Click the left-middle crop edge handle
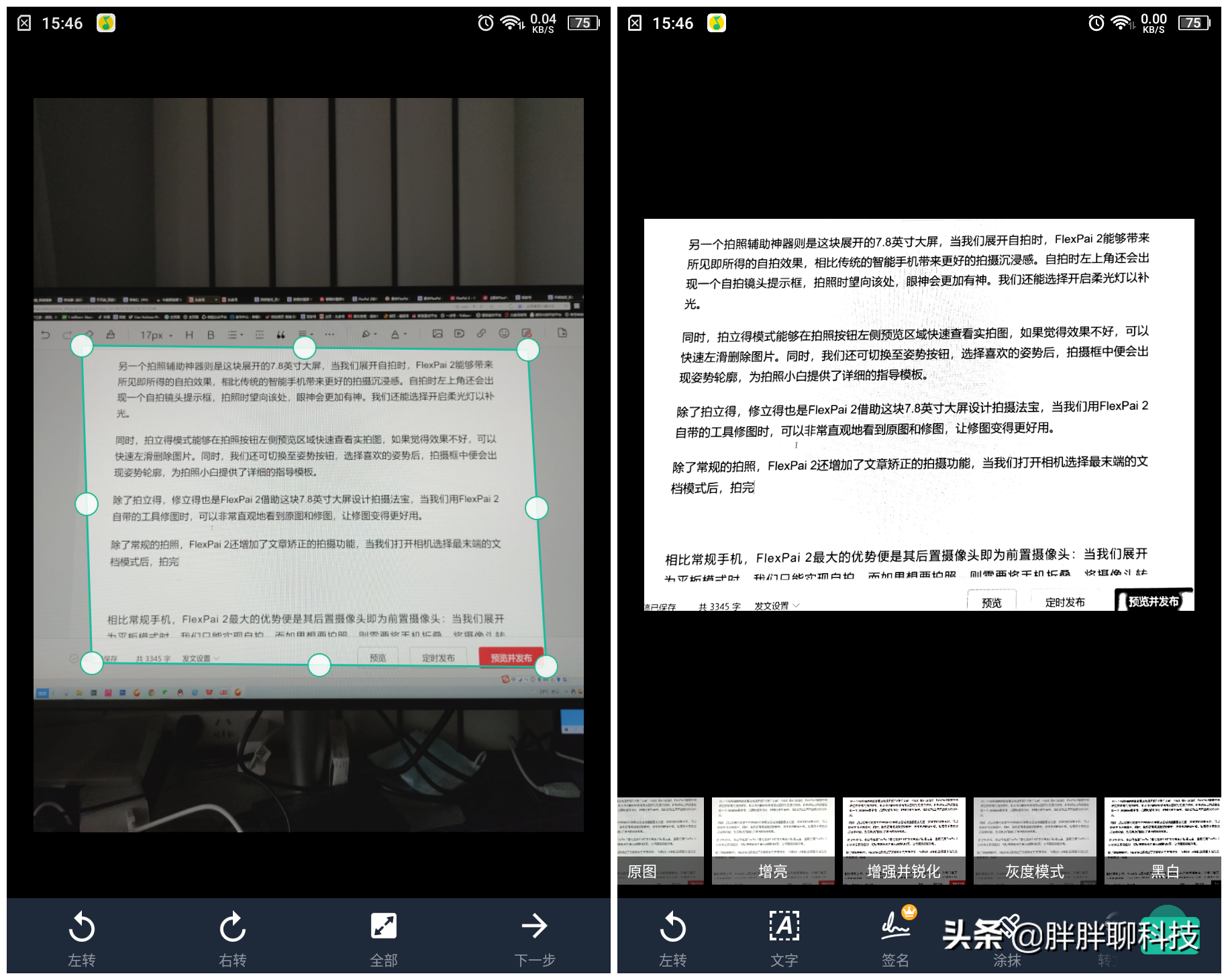Screen dimensions: 1228x980 pos(87,504)
